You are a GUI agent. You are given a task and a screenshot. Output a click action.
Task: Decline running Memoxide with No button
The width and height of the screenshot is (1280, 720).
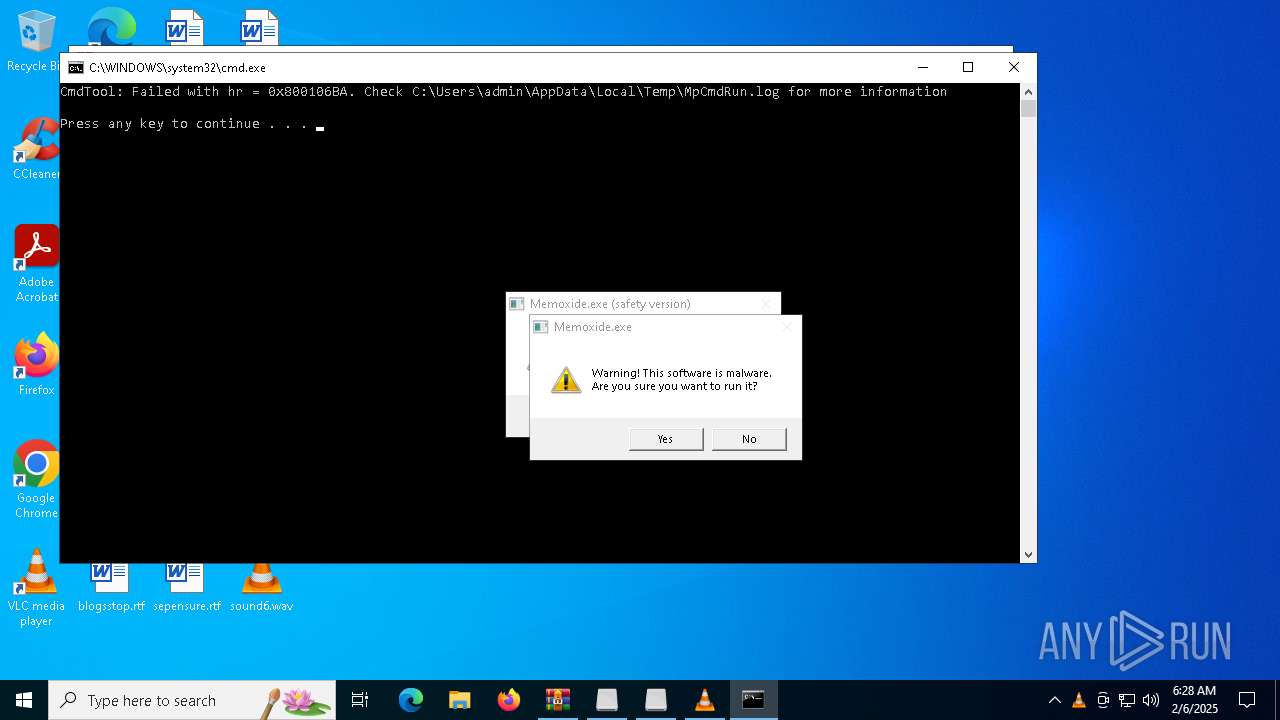tap(749, 439)
